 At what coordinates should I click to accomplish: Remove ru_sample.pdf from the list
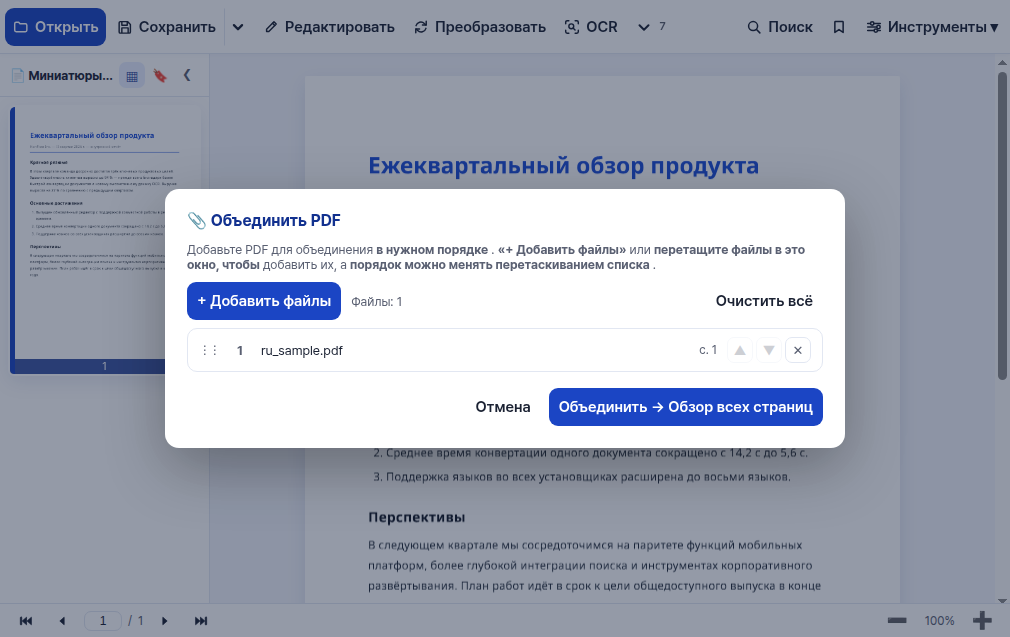(x=797, y=350)
